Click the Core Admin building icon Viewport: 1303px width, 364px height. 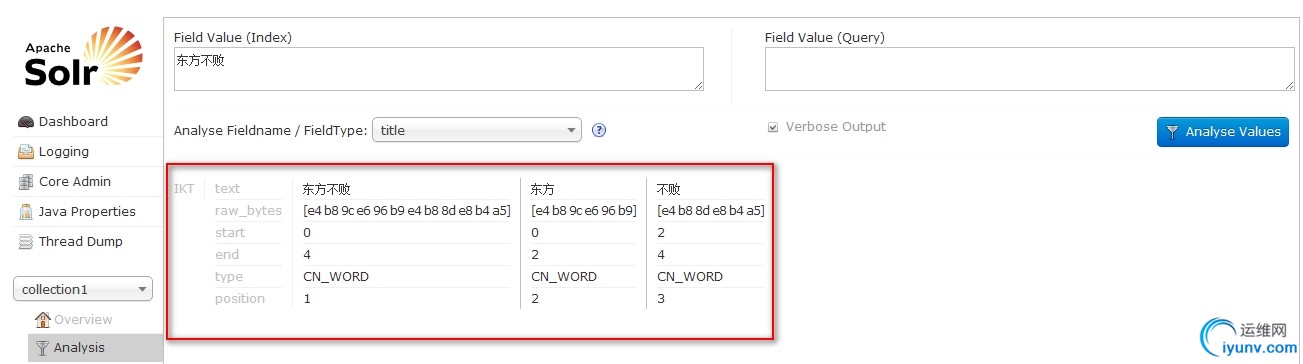pos(26,182)
